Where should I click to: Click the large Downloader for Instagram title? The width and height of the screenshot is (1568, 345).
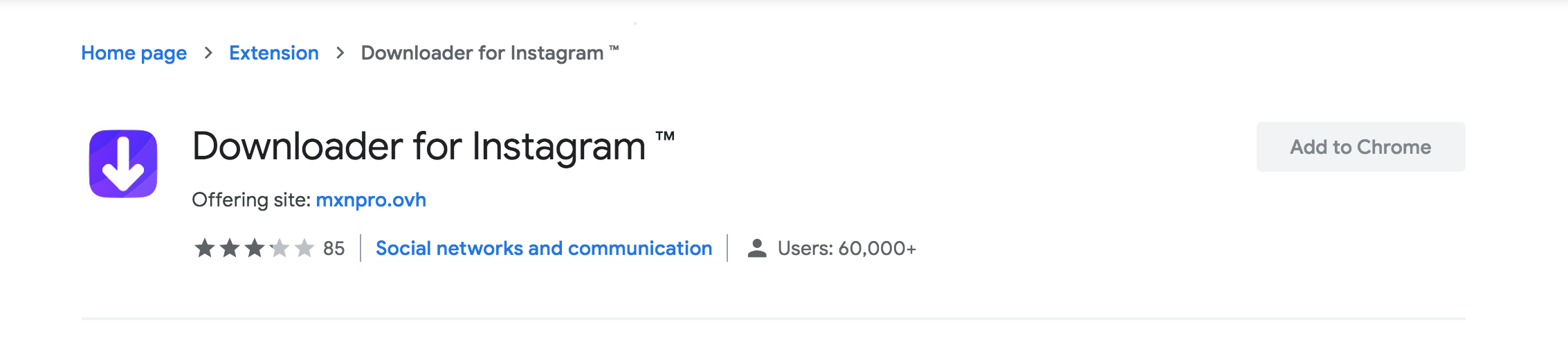click(433, 147)
